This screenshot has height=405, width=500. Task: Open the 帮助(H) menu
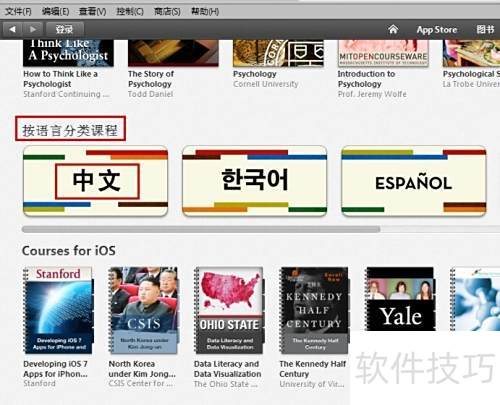click(205, 12)
